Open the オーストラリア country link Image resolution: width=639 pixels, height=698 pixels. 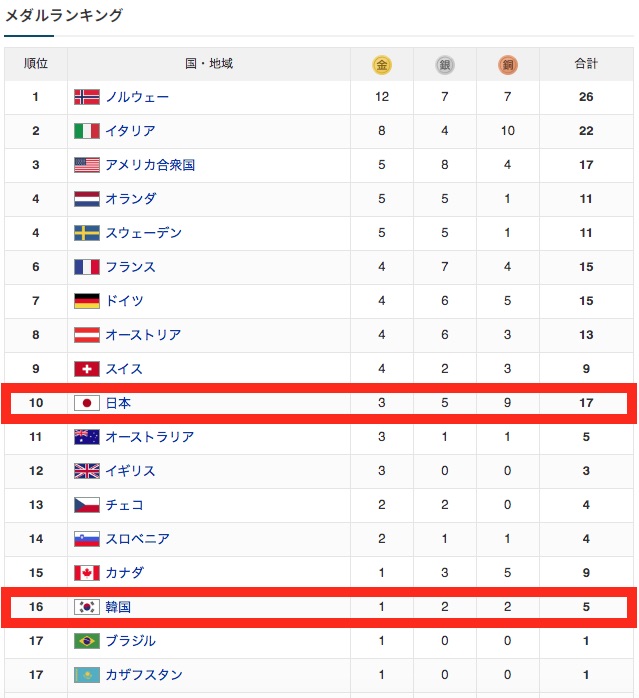[150, 437]
